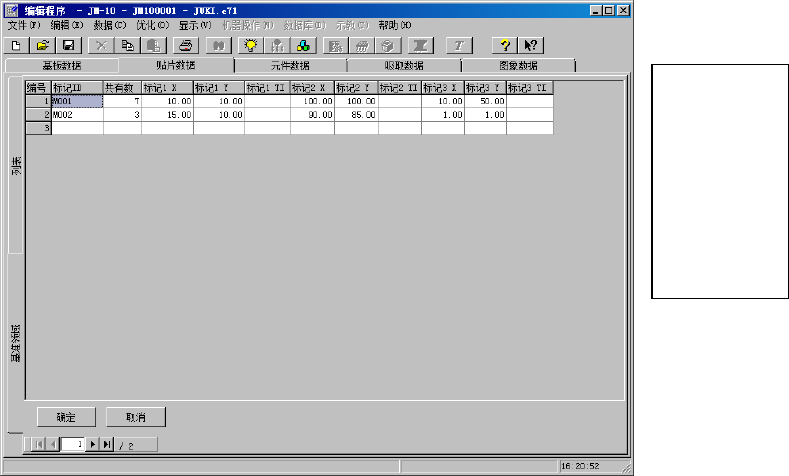Click the 标记1 X column header

(x=168, y=88)
